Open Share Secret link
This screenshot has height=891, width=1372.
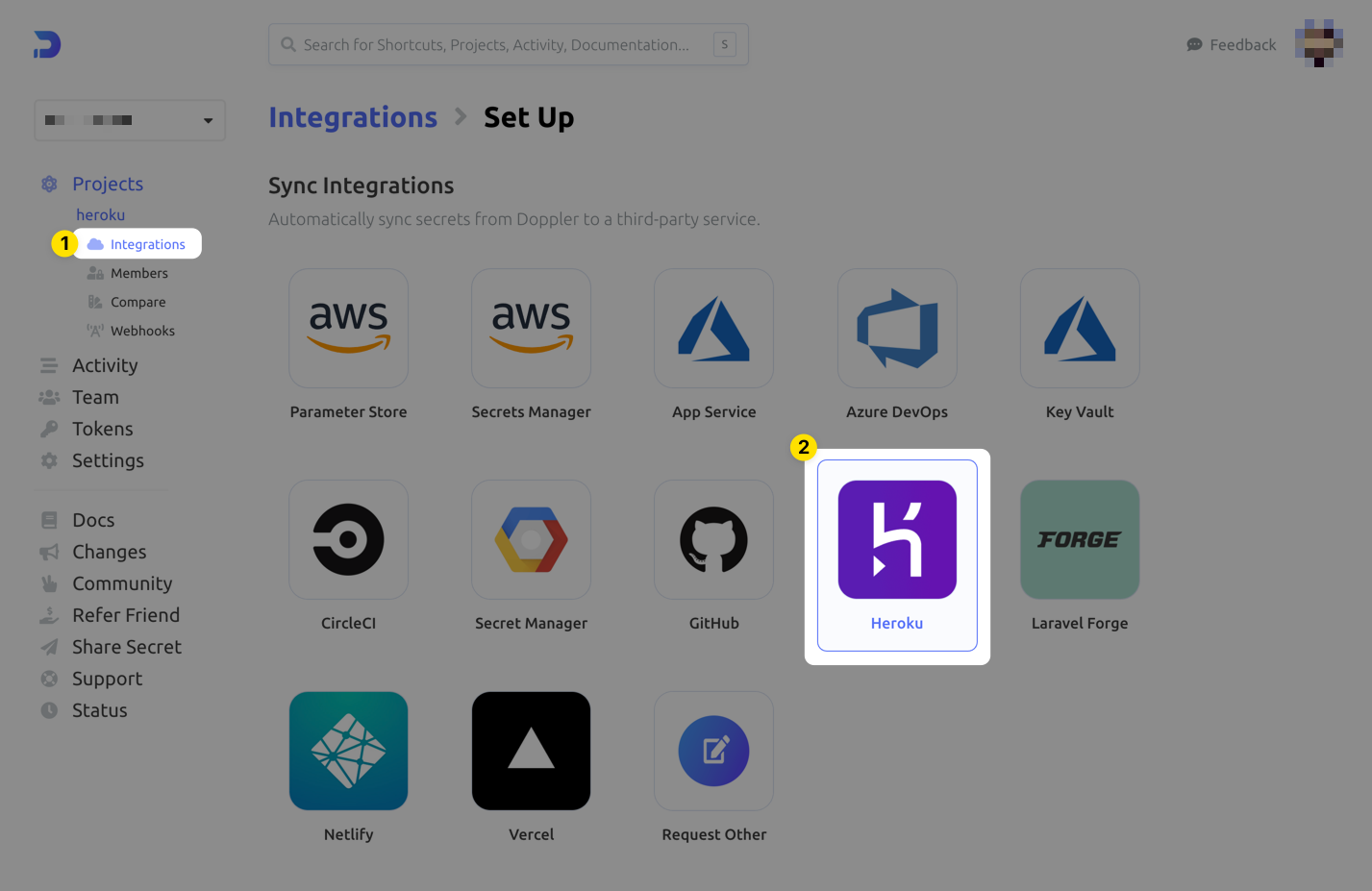pyautogui.click(x=127, y=647)
